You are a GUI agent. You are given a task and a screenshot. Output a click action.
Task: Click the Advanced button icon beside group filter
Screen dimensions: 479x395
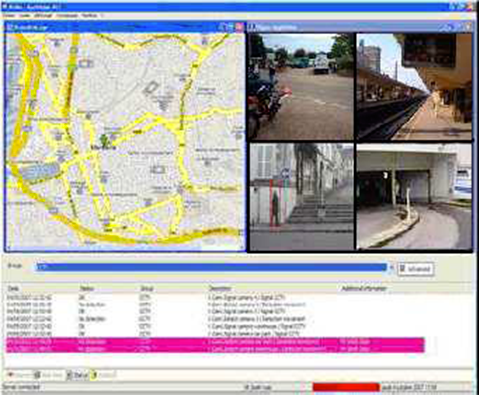pyautogui.click(x=403, y=269)
